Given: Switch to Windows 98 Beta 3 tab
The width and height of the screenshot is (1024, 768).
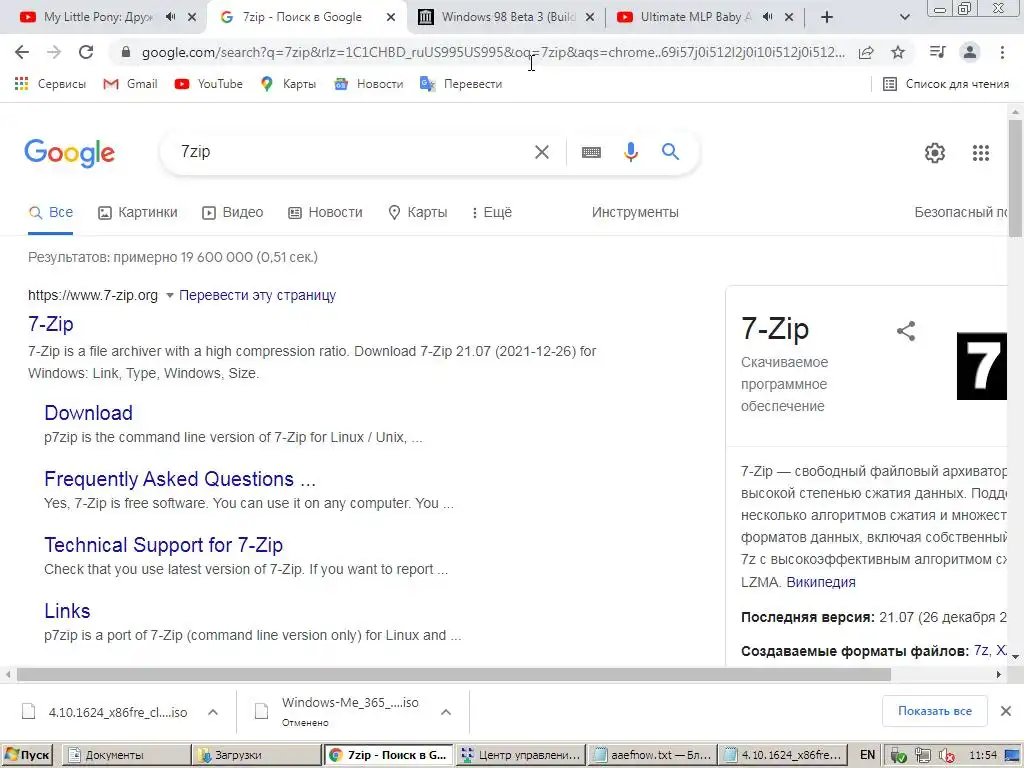Looking at the screenshot, I should coord(506,18).
